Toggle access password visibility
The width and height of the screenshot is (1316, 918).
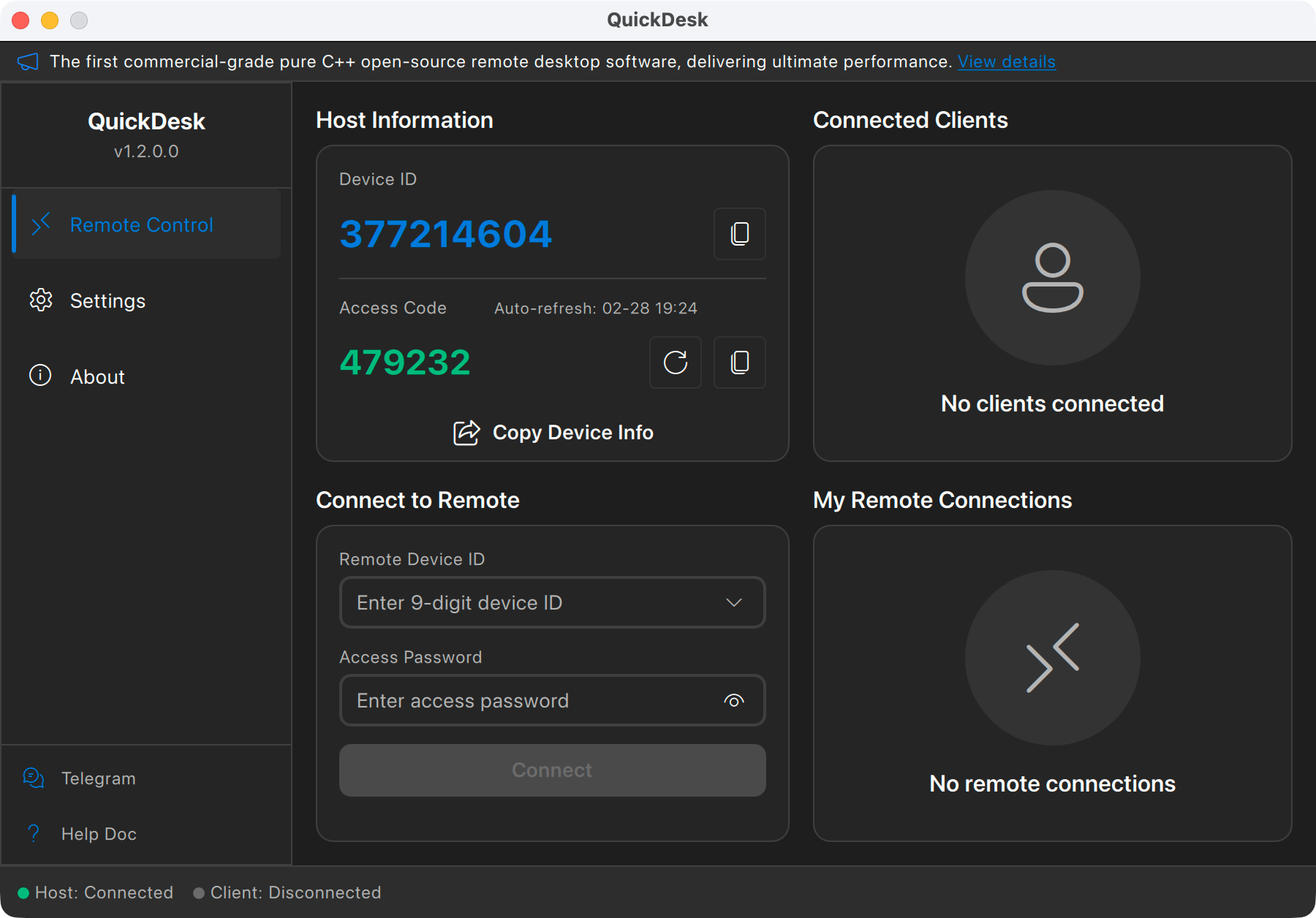(x=733, y=700)
